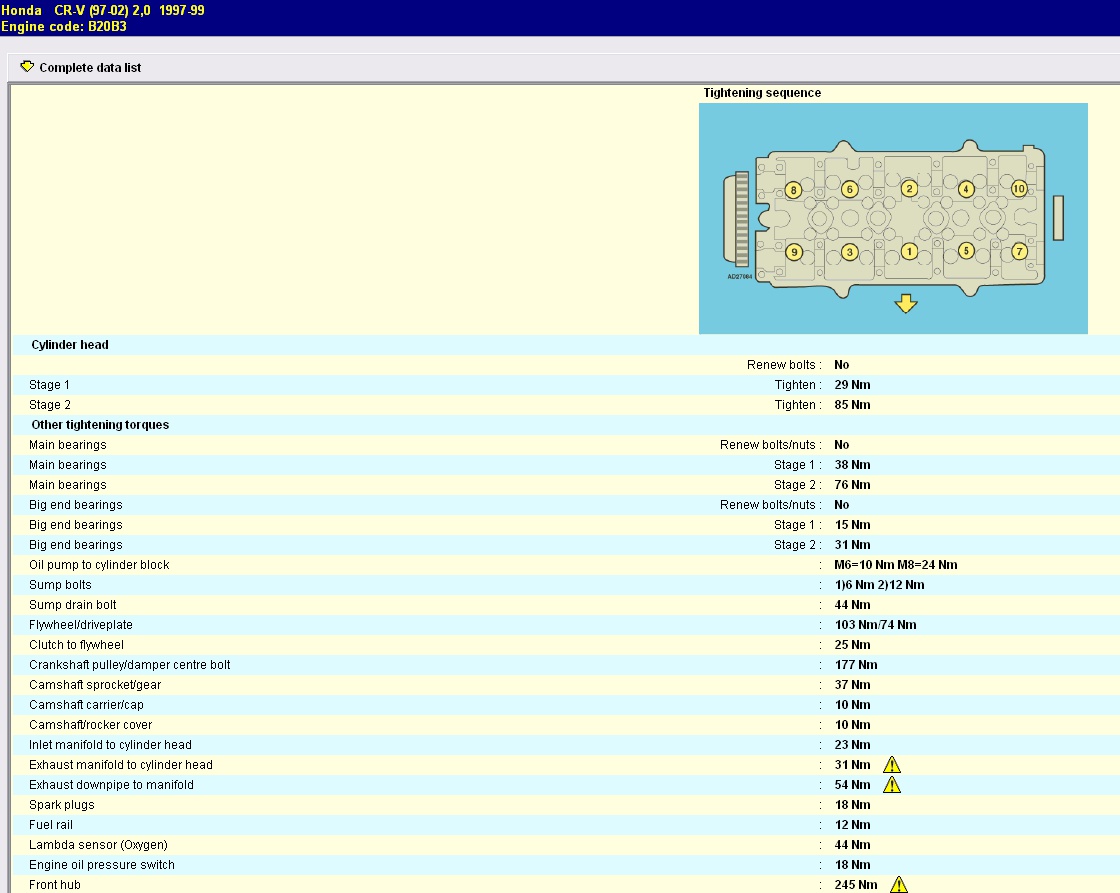Click the Tightening sequence caption
This screenshot has height=893, width=1120.
762,93
